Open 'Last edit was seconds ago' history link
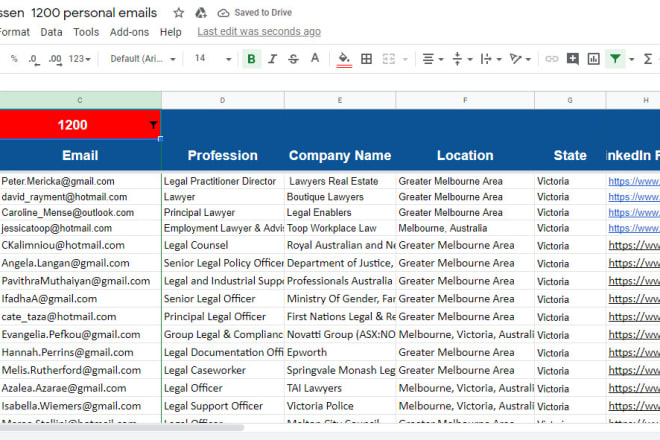Screen dimensions: 660x440 click(259, 32)
